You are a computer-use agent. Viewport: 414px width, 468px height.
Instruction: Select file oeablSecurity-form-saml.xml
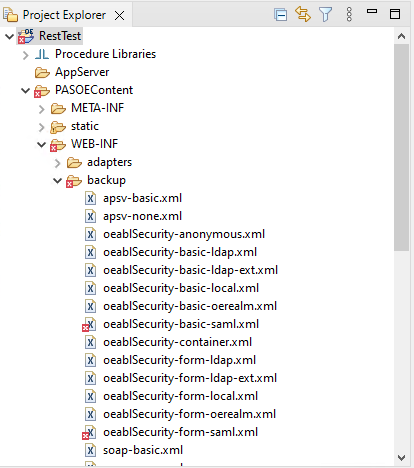click(x=180, y=432)
